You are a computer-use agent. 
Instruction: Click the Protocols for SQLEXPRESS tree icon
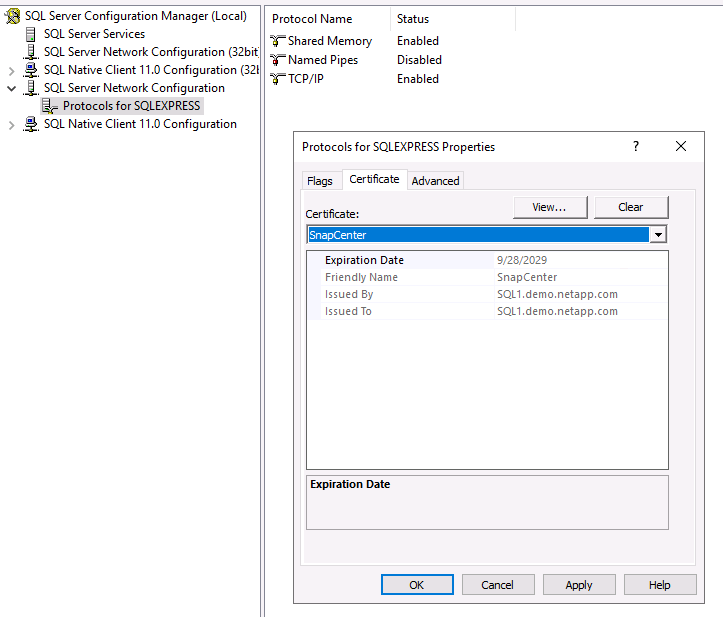tap(50, 106)
